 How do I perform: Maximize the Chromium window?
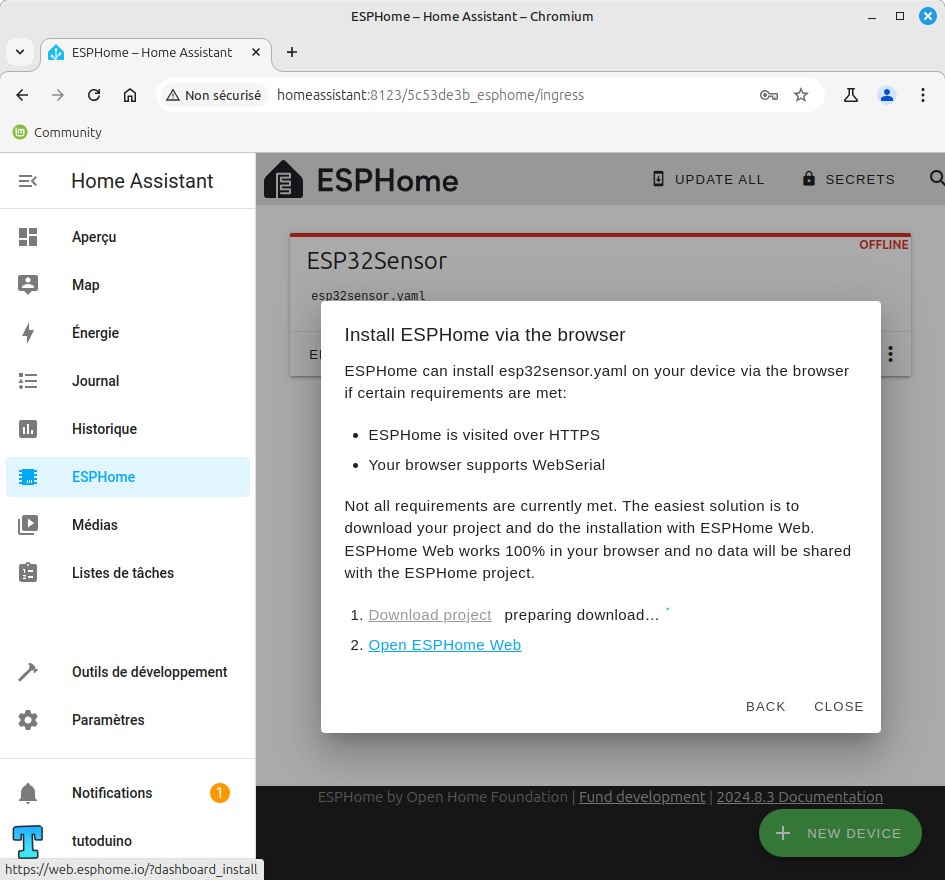click(900, 17)
